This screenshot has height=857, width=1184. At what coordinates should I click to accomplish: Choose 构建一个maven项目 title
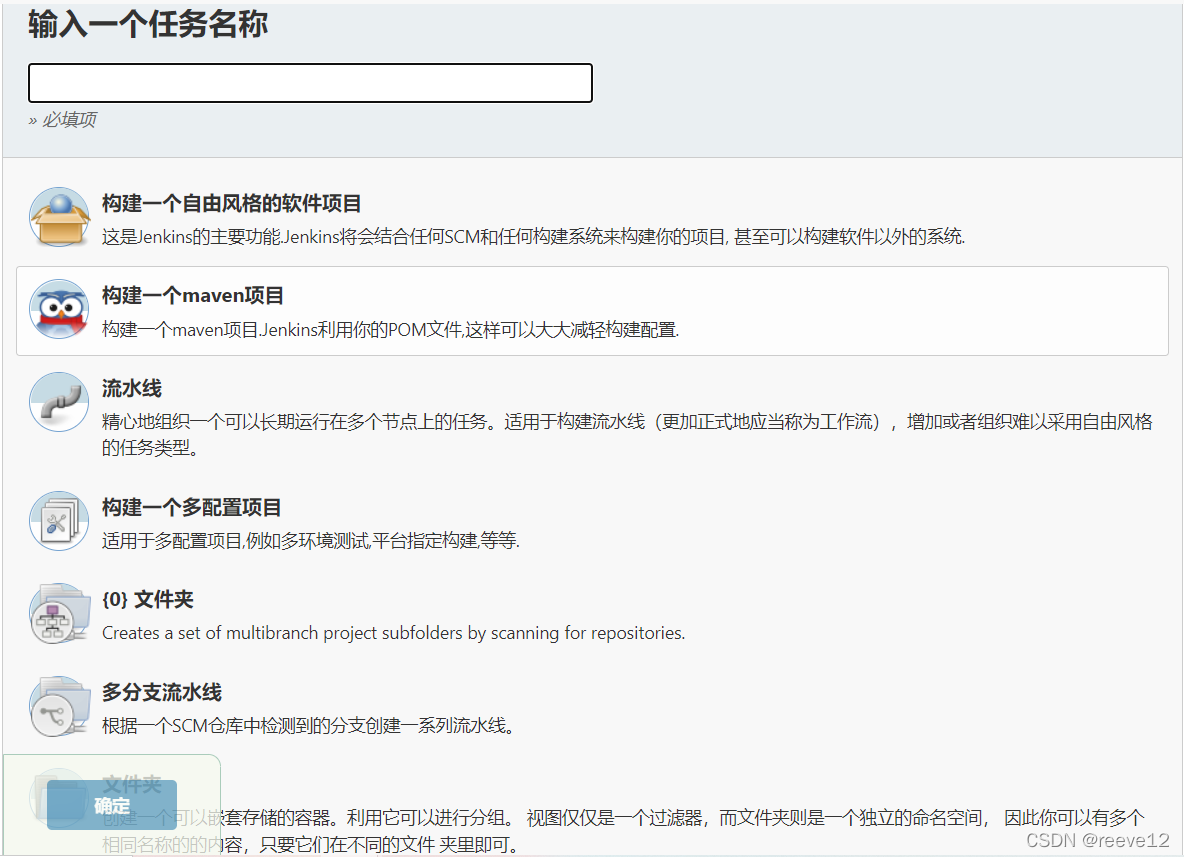[193, 295]
